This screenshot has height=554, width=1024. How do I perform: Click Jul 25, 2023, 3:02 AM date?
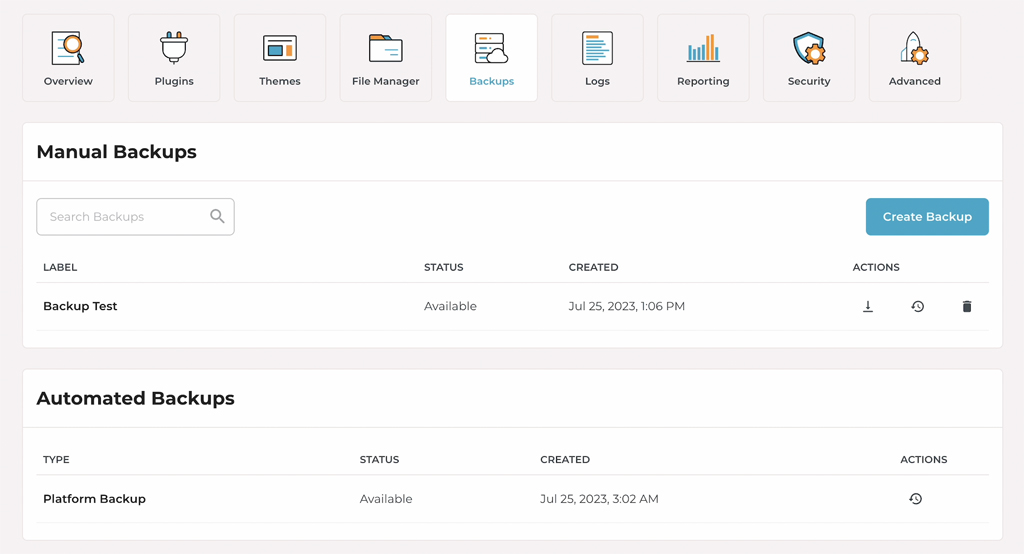click(x=599, y=498)
